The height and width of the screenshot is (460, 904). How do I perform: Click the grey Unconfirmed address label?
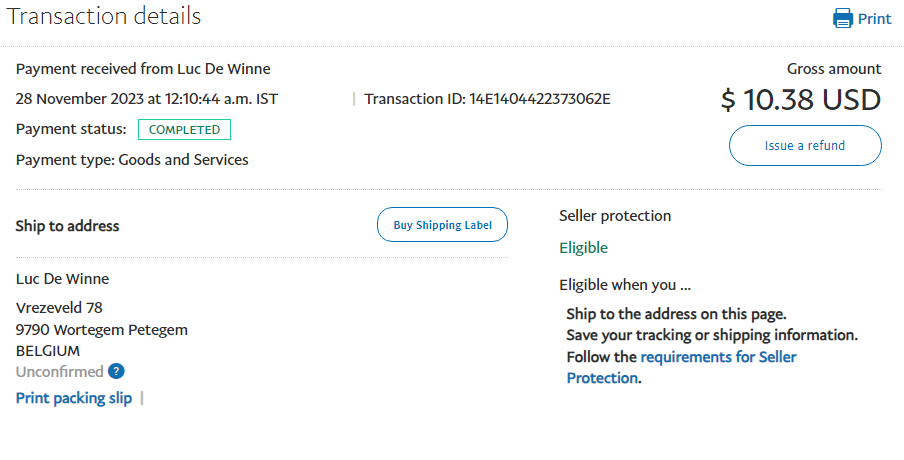point(59,372)
